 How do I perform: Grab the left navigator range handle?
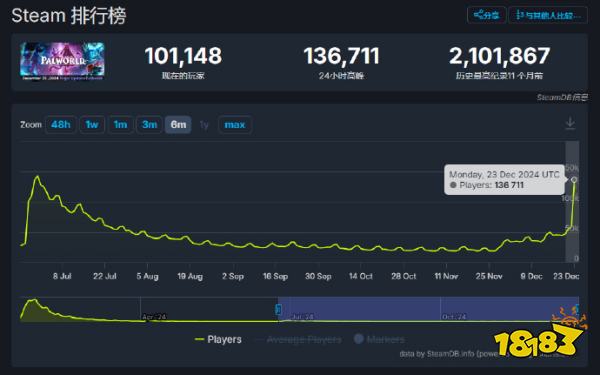pyautogui.click(x=278, y=309)
